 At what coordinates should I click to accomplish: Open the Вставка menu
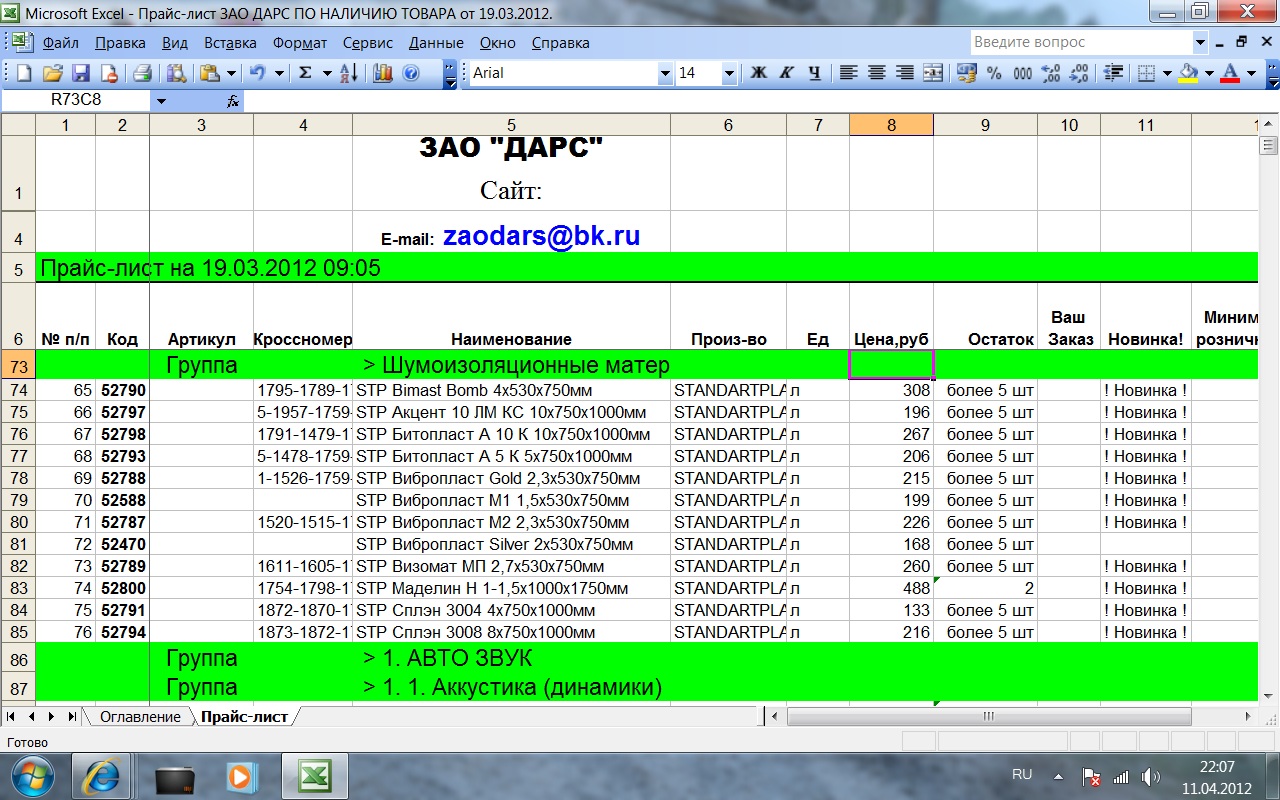230,43
